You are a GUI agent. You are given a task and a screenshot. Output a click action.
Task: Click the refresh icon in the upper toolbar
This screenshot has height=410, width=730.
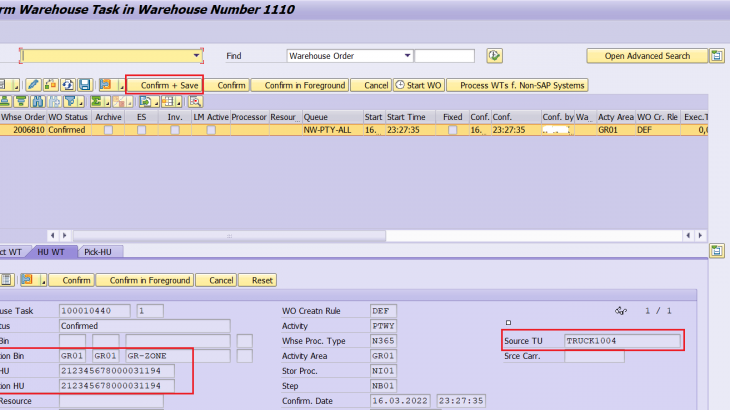pos(68,85)
